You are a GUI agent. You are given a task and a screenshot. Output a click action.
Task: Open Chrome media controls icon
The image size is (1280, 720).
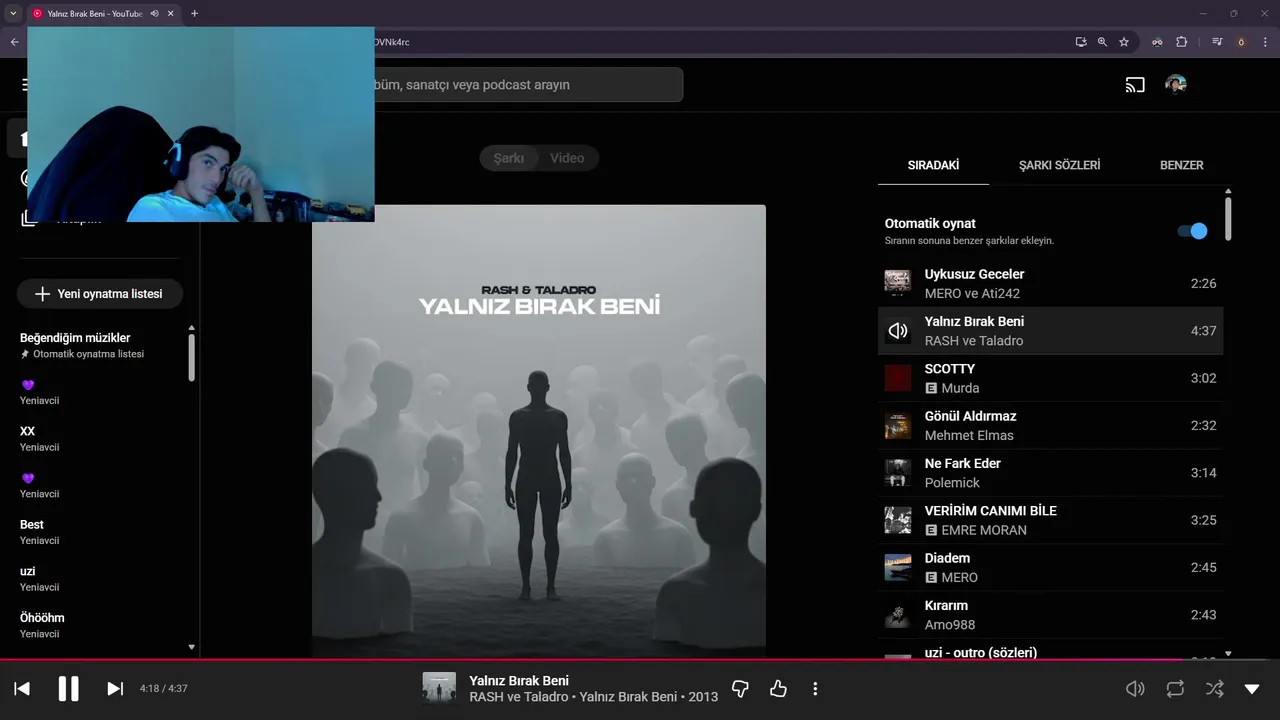(1217, 42)
